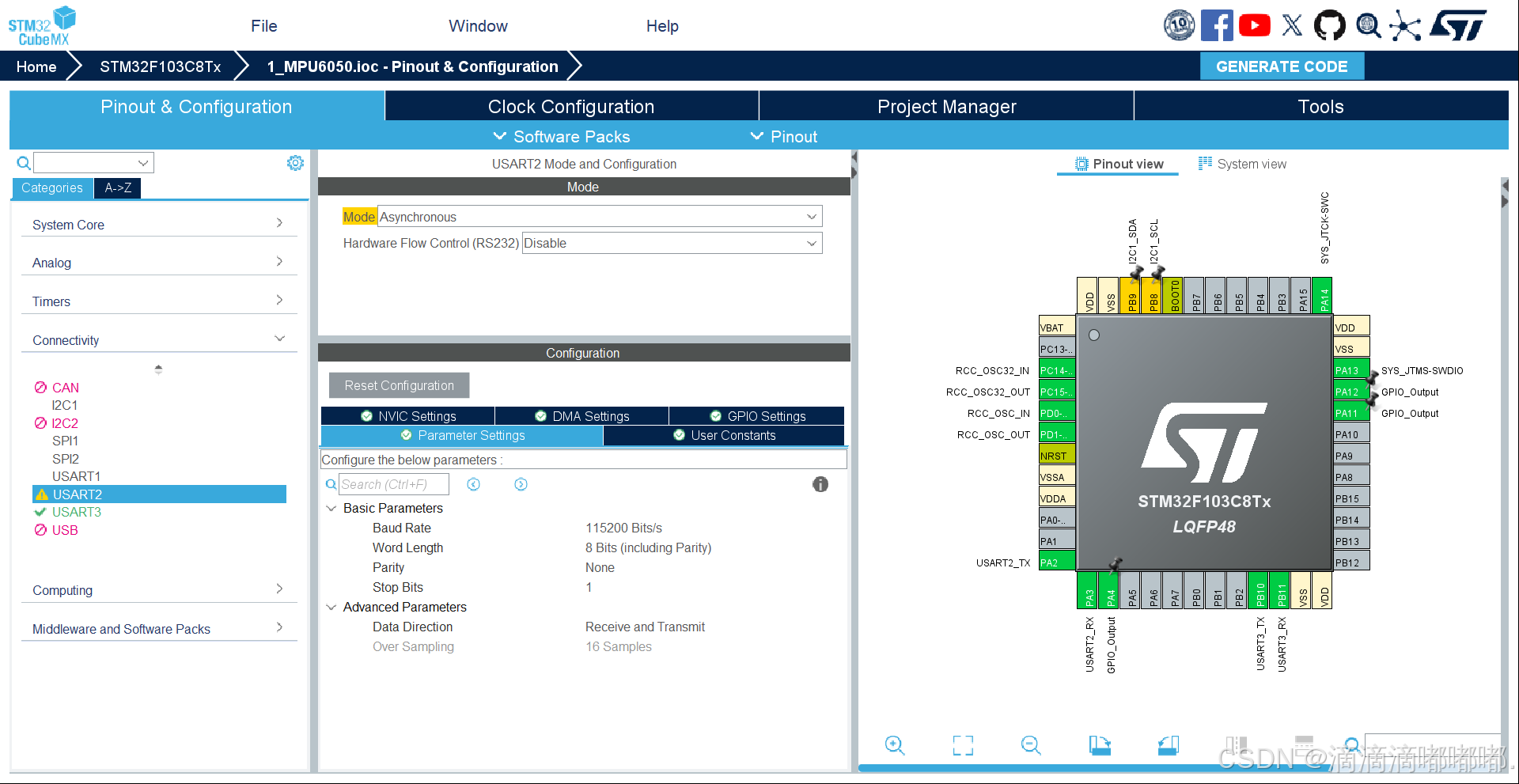Switch to Tools tab
The image size is (1519, 784).
tap(1321, 106)
